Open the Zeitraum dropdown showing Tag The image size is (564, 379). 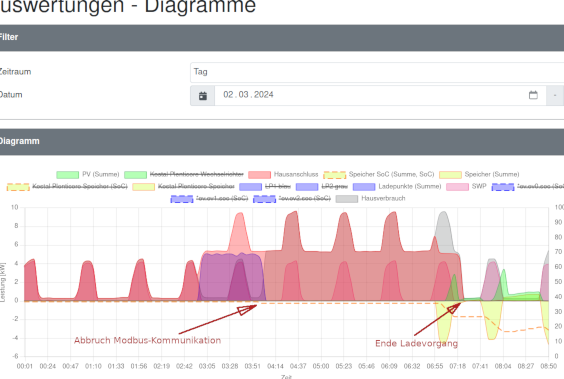377,72
